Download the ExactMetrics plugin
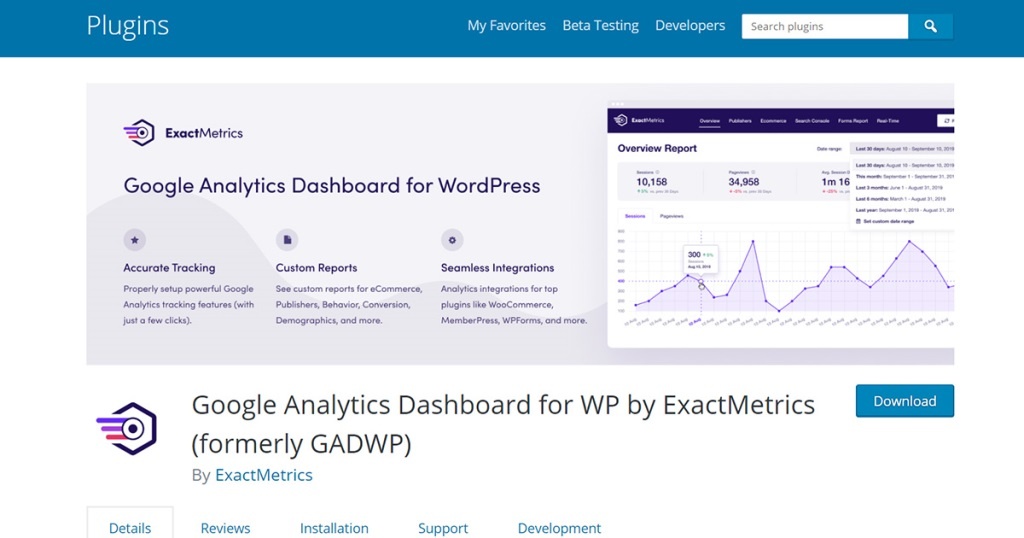Screen dimensions: 1024x538 click(x=904, y=401)
